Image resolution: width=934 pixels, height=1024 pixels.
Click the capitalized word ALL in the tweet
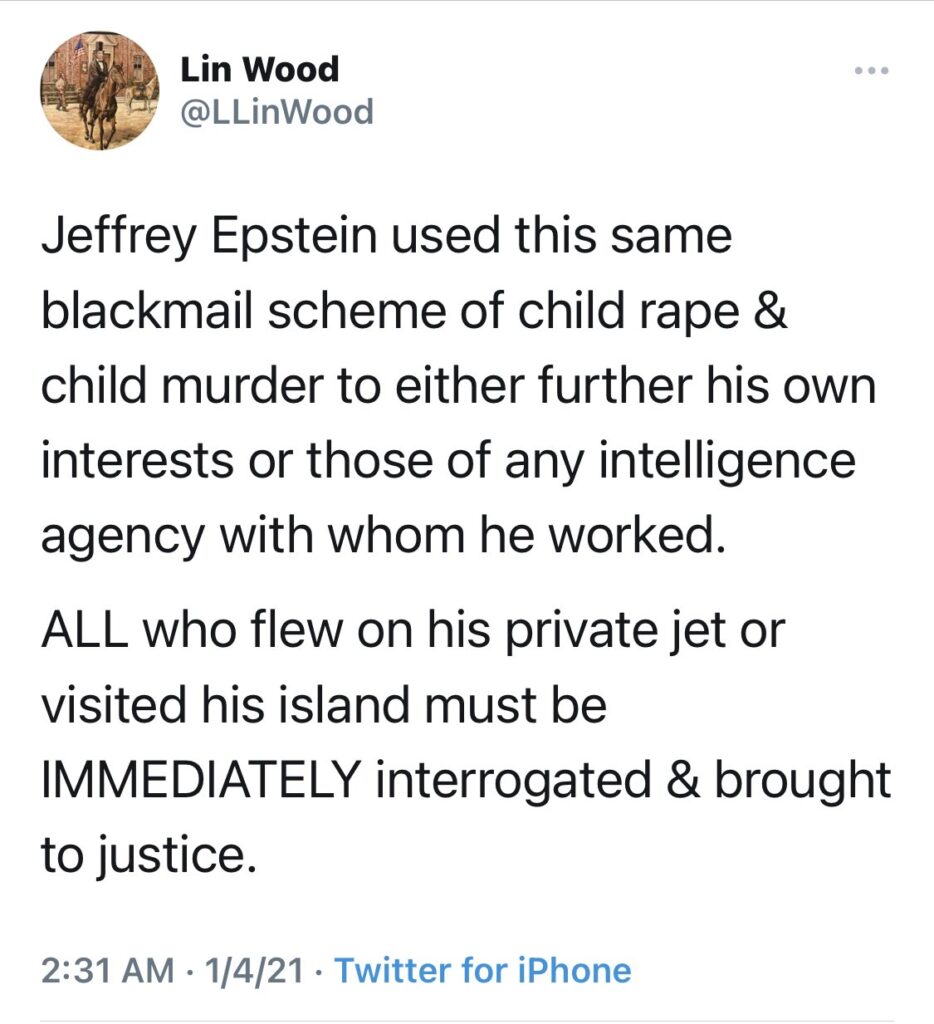84,632
